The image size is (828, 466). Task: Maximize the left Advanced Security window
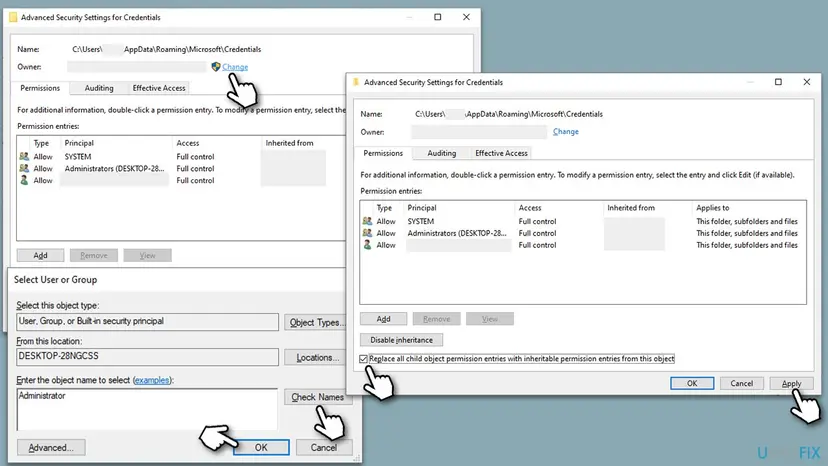tap(437, 17)
